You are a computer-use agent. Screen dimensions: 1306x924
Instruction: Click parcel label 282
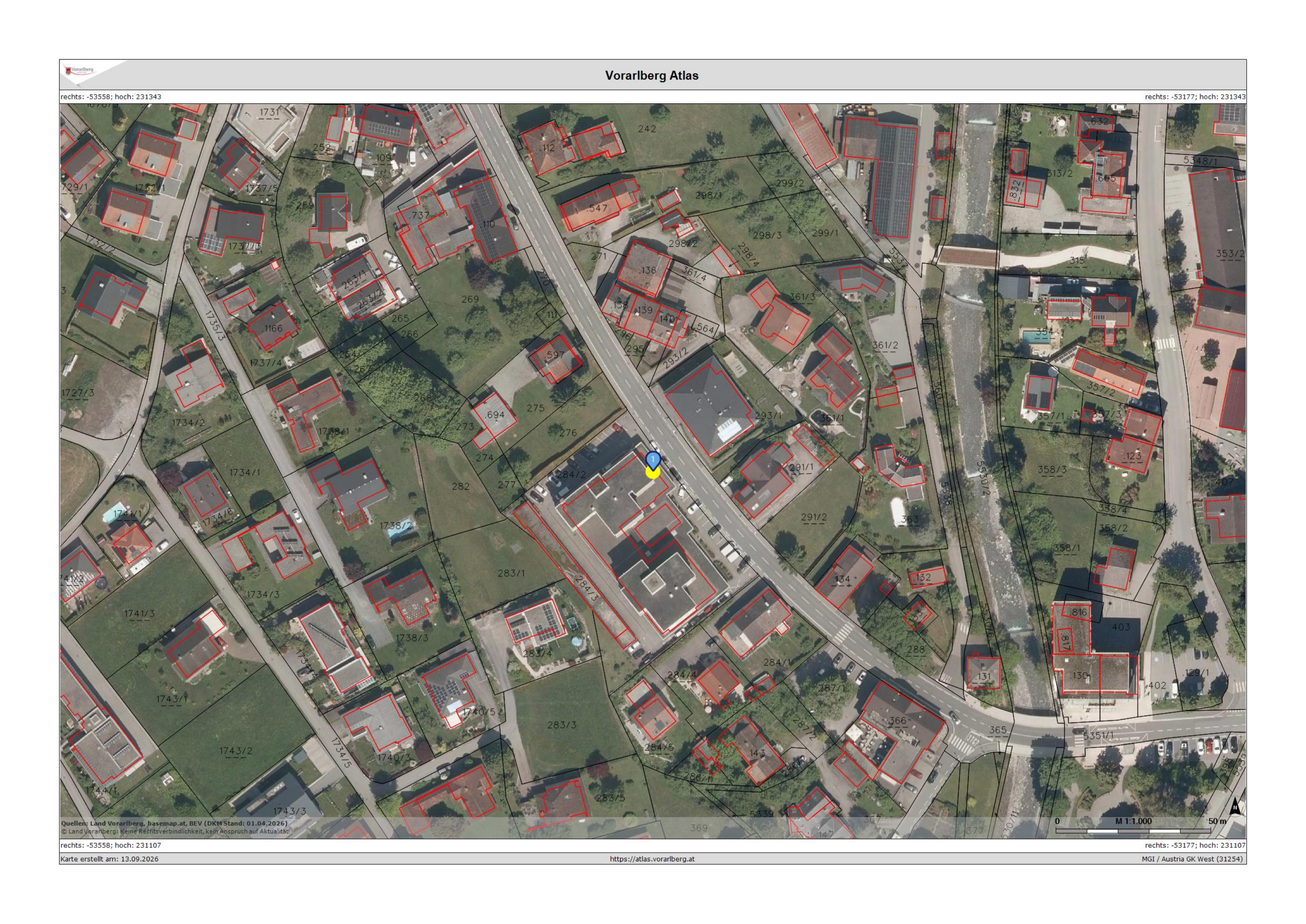461,486
